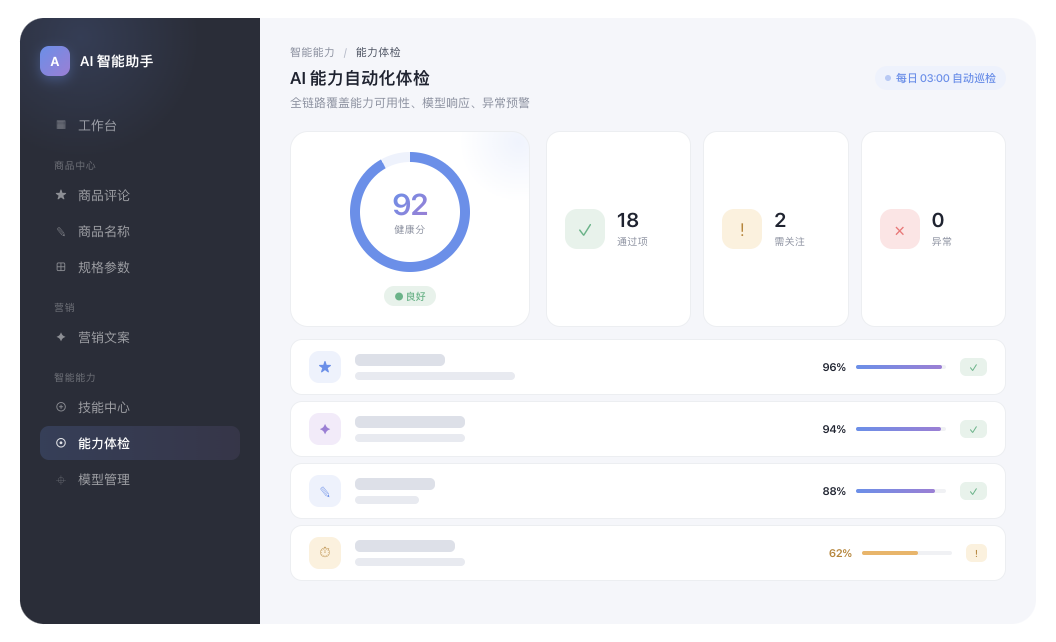This screenshot has width=1056, height=642.
Task: Click the 智能能力 sidebar section label
Action: pyautogui.click(x=75, y=378)
